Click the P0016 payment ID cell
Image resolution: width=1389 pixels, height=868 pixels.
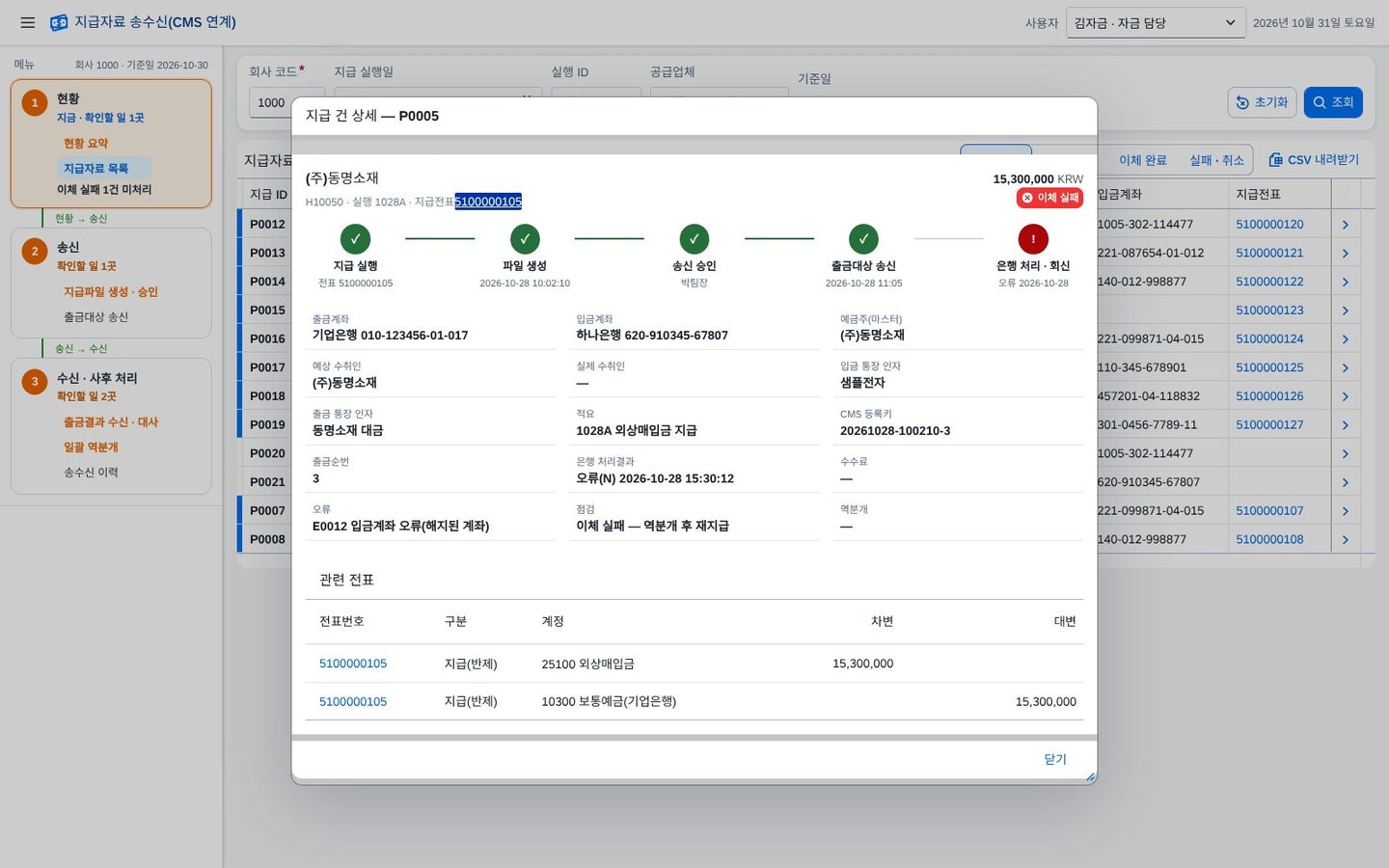(267, 339)
